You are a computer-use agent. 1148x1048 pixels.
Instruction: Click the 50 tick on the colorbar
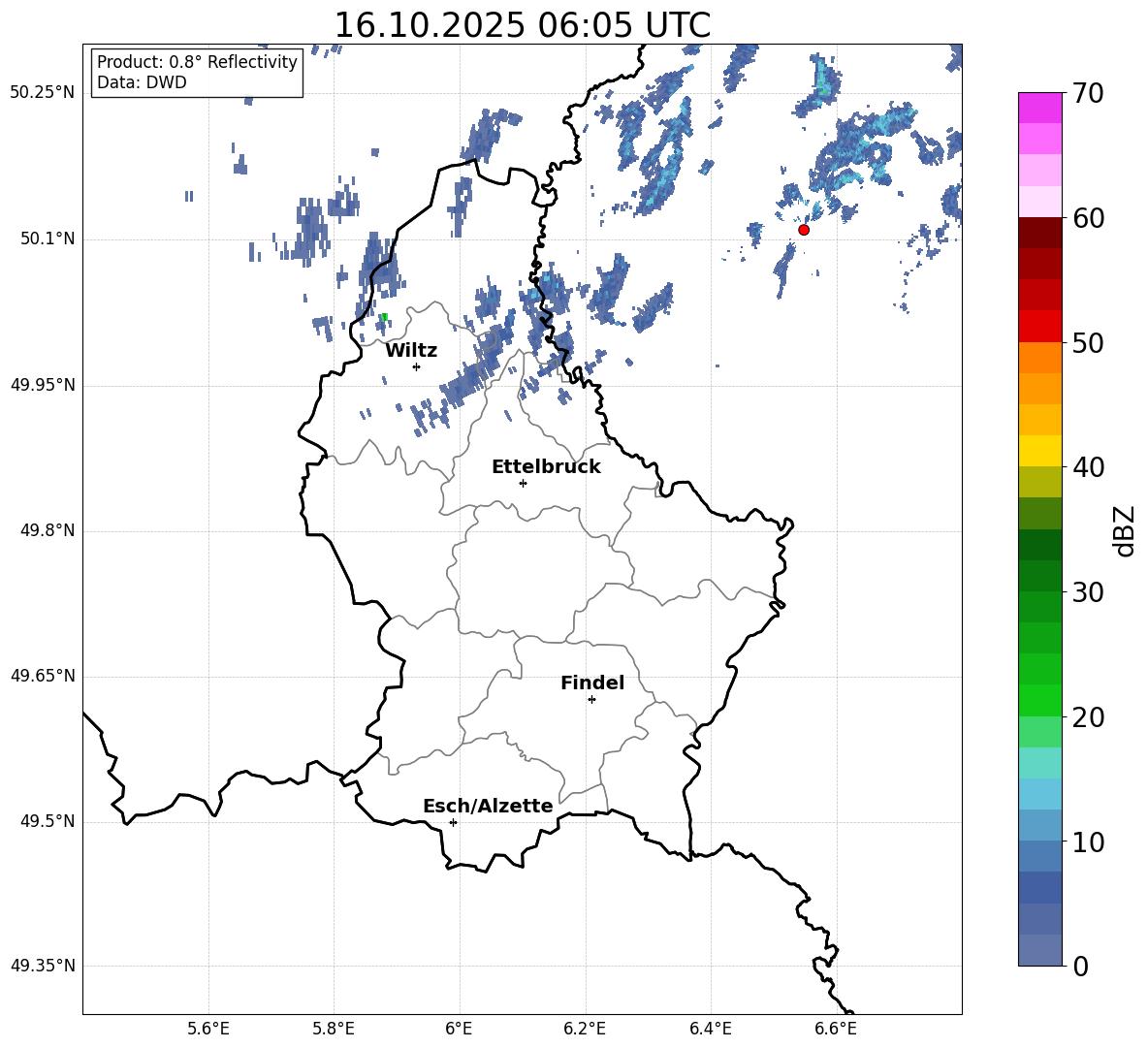1088,342
